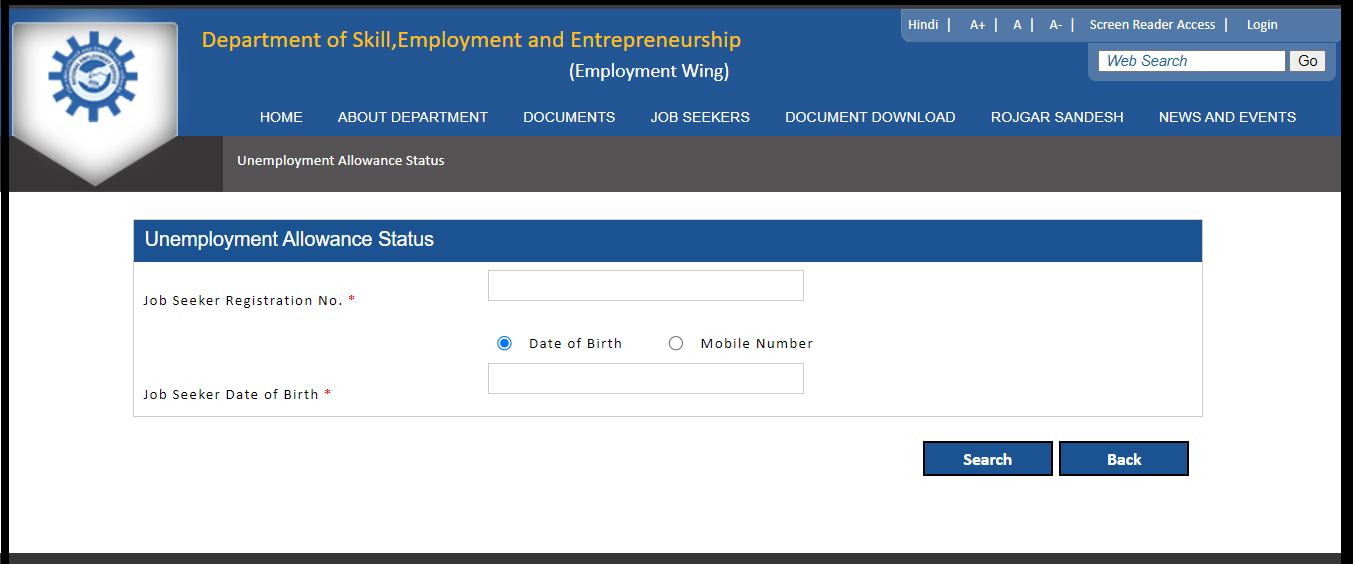1353x564 pixels.
Task: Open the DOCUMENTS menu
Action: click(569, 117)
